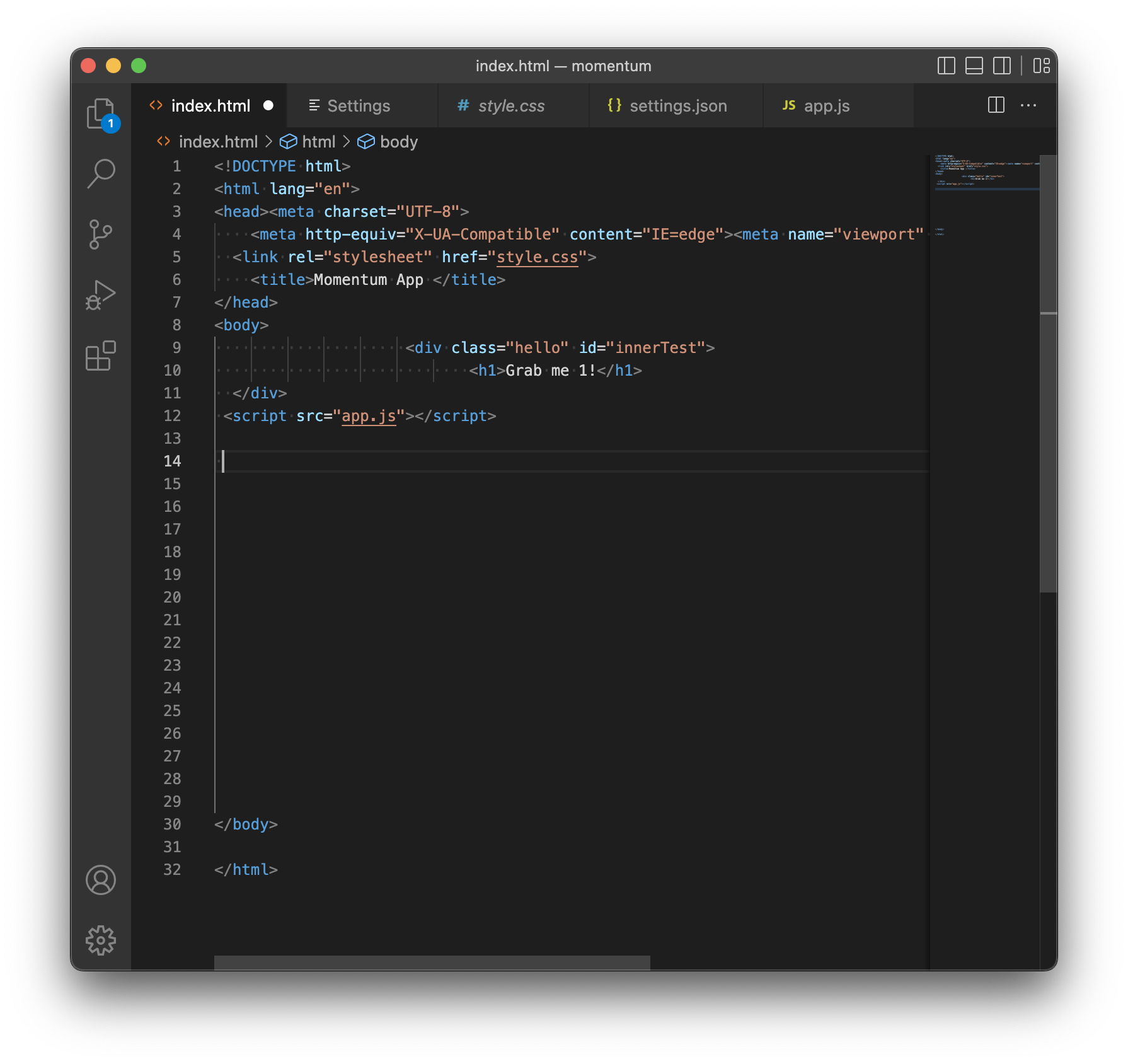
Task: Follow the app.js link in line 12
Action: [x=369, y=416]
